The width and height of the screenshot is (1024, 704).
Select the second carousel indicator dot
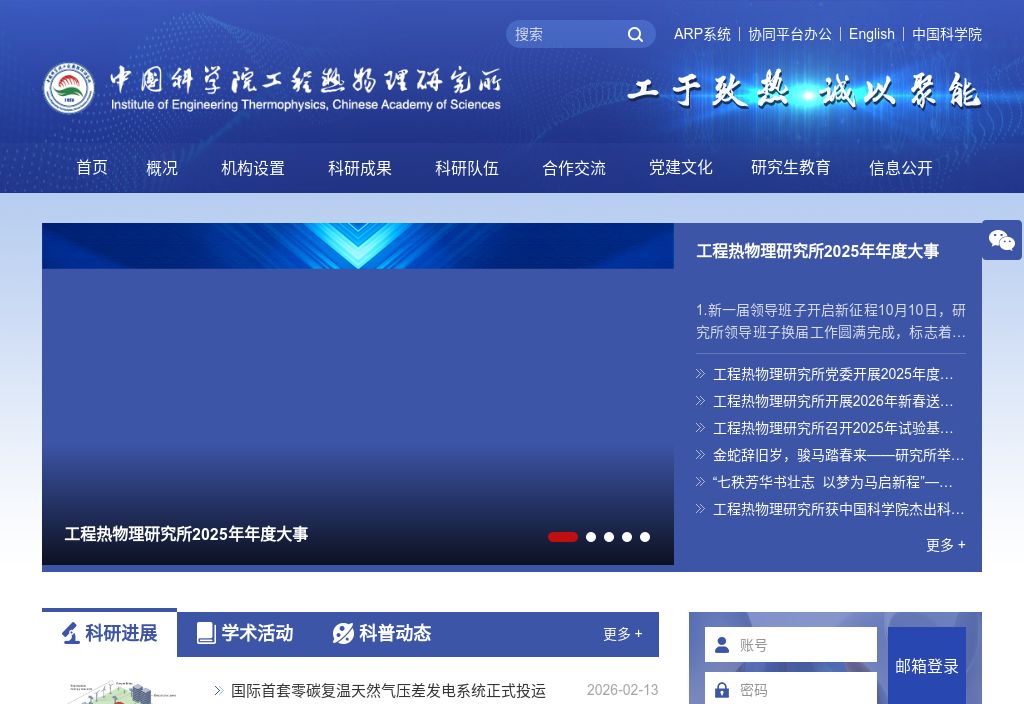(x=591, y=537)
